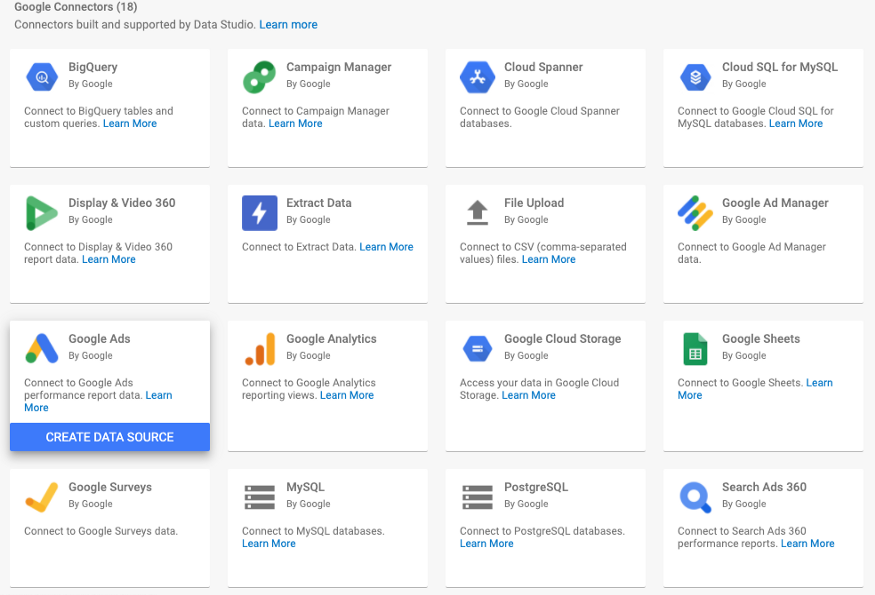Select the MySQL connector card title
This screenshot has height=595, width=875.
pos(305,487)
